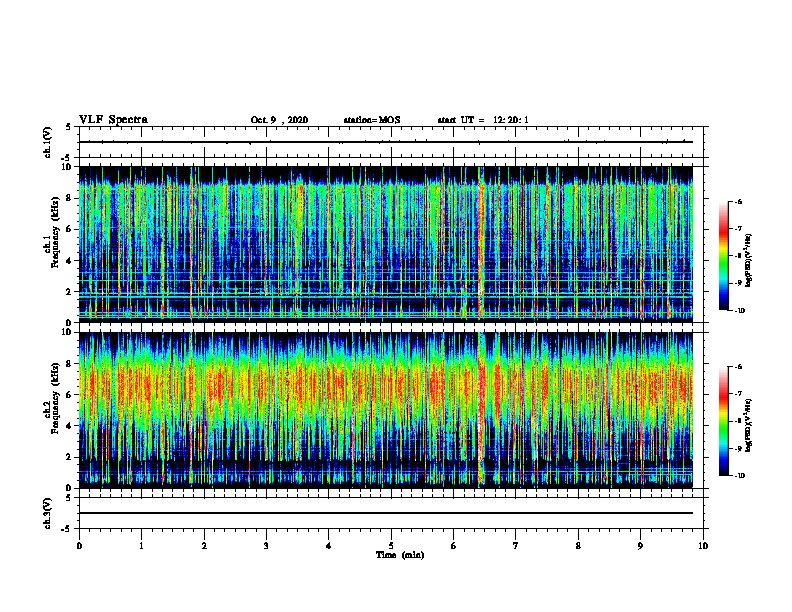
Task: Select the date text "Oct. 9, 2020"
Action: point(279,120)
